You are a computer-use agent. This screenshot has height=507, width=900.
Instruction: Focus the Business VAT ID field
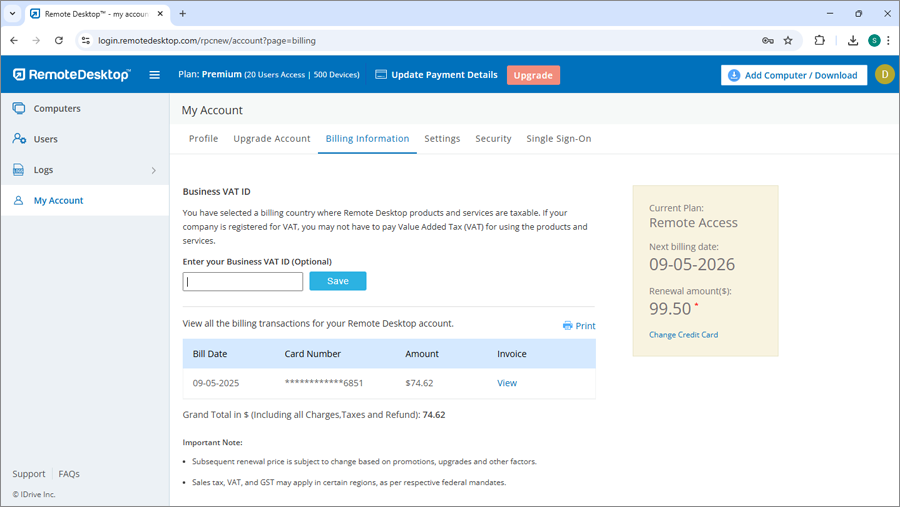point(243,282)
